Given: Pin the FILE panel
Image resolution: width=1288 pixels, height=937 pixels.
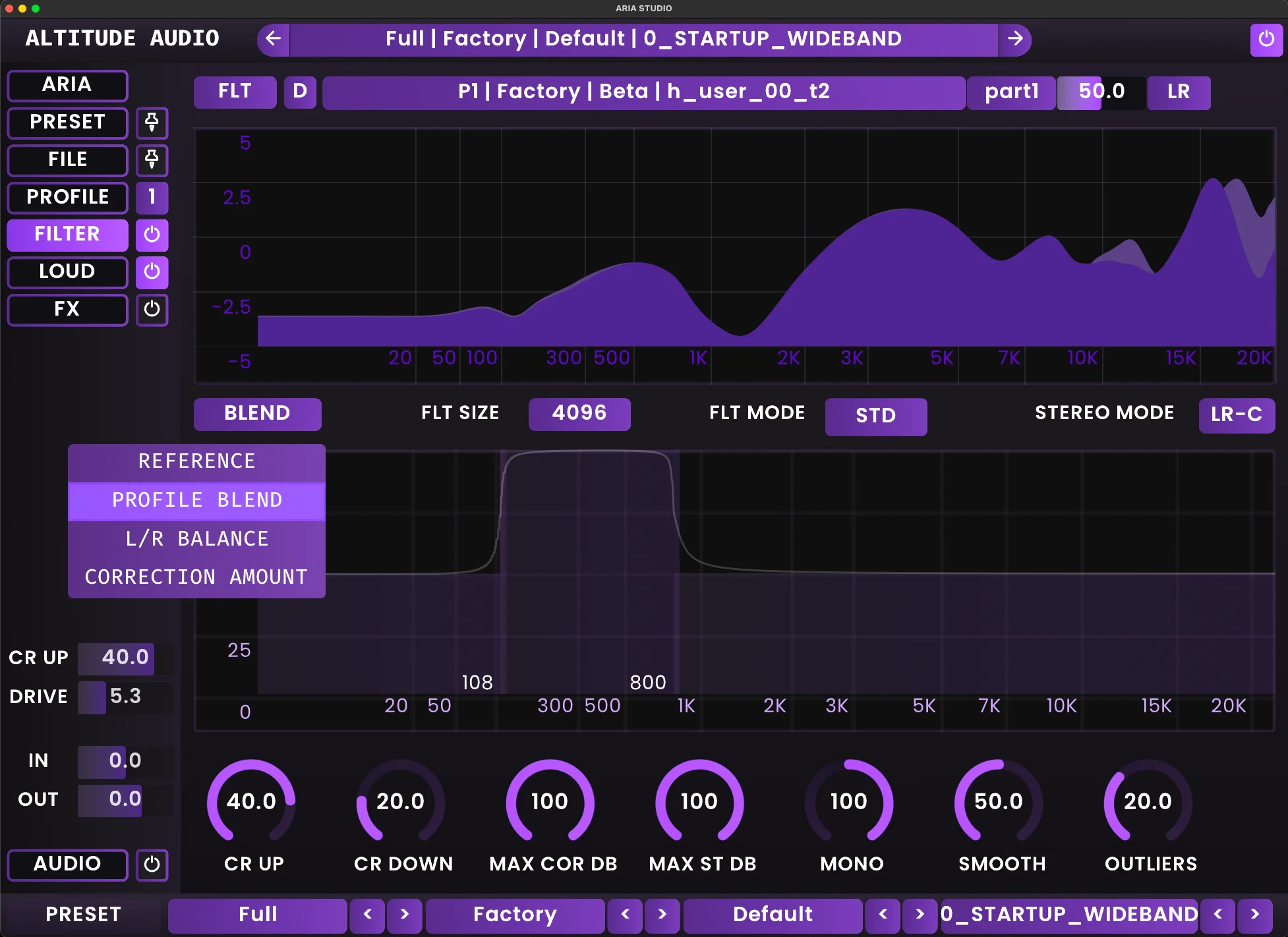Looking at the screenshot, I should point(152,160).
